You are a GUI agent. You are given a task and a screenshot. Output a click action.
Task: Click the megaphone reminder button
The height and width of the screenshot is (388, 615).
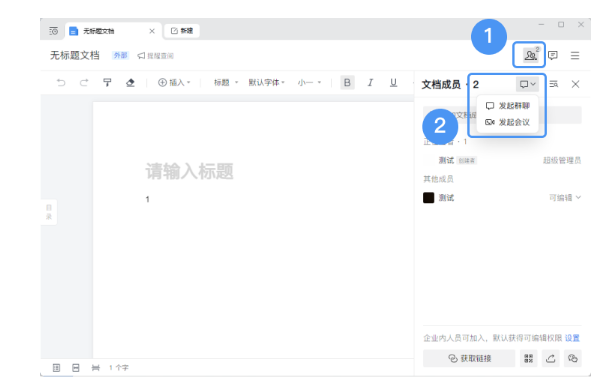tap(155, 56)
